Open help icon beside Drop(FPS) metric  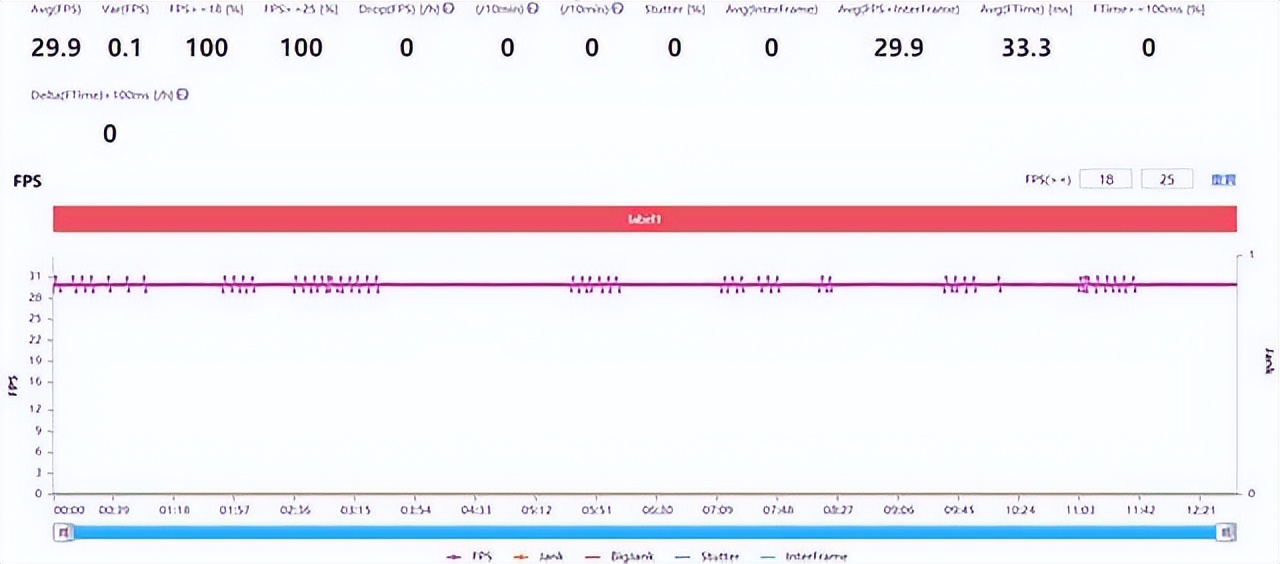[x=447, y=10]
